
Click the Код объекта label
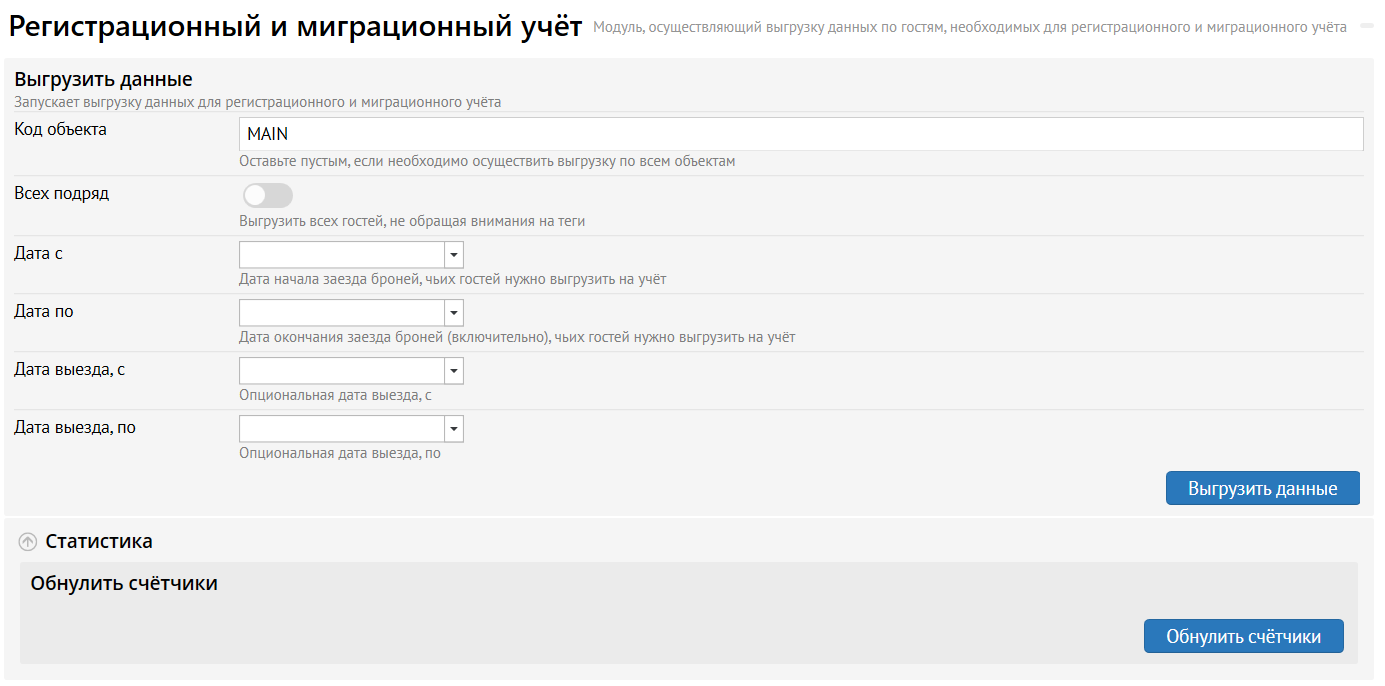tap(61, 130)
